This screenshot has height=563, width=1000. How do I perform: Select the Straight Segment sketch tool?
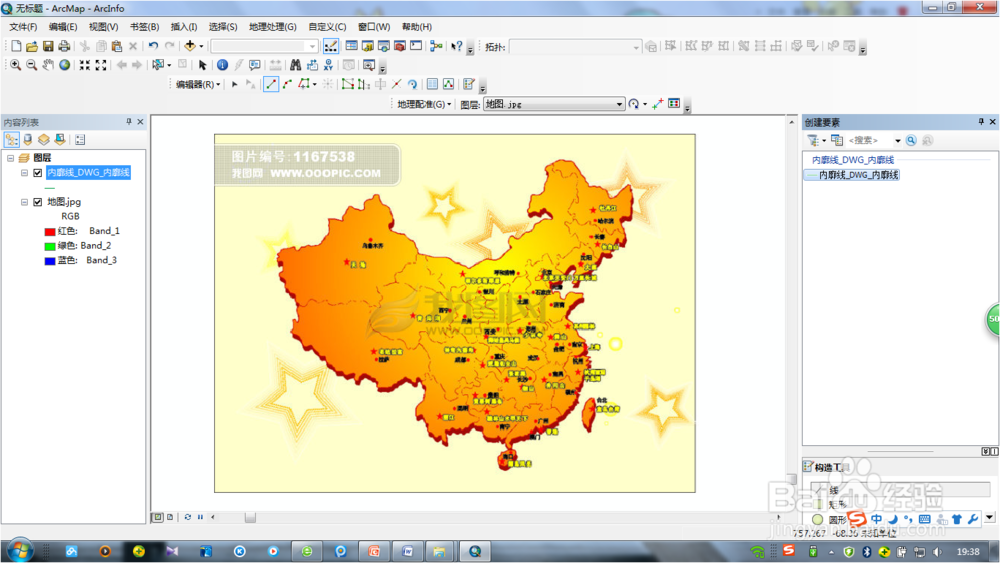[x=271, y=84]
